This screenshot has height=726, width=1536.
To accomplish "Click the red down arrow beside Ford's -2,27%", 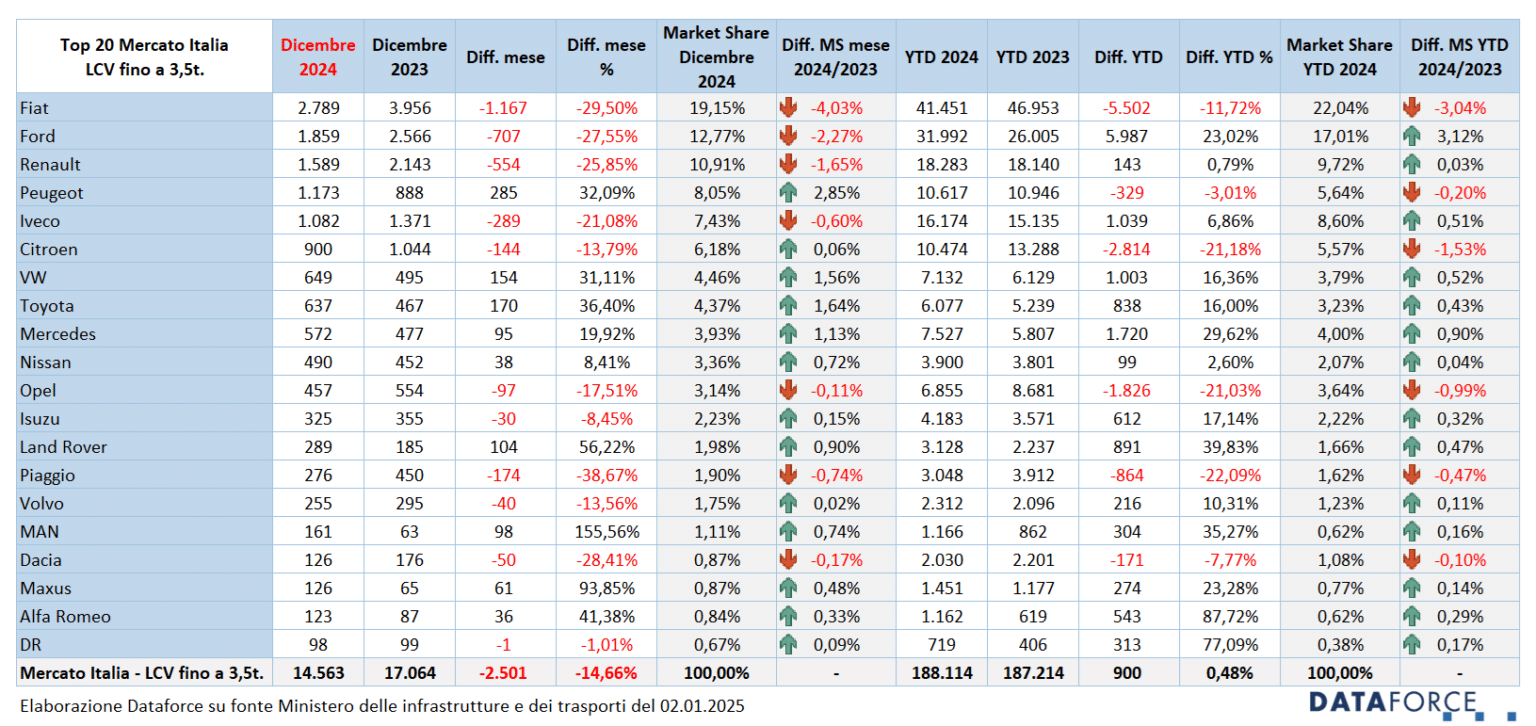I will click(788, 136).
